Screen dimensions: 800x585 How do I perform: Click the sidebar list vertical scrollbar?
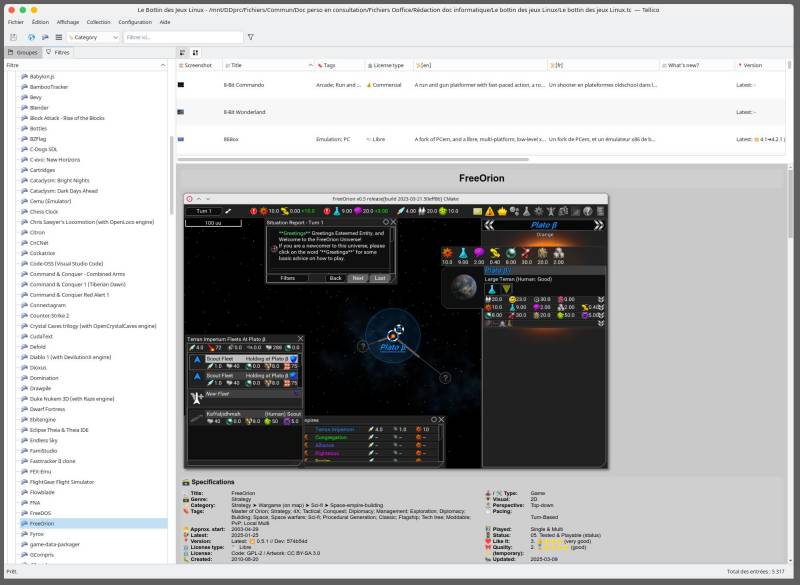tap(171, 176)
